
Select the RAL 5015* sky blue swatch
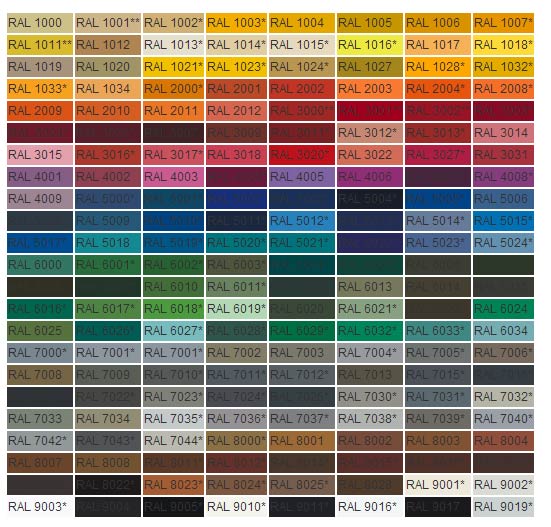tap(503, 221)
